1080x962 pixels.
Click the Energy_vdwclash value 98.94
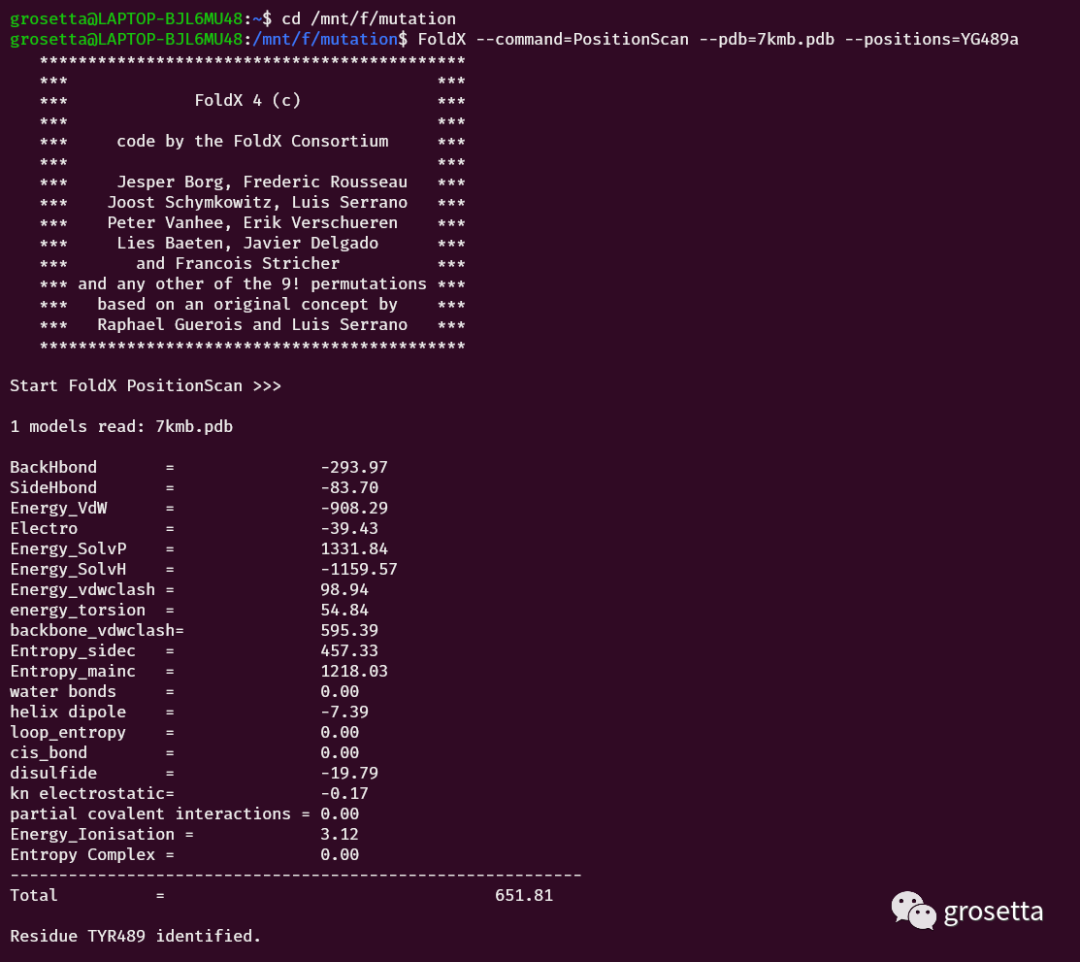click(344, 590)
